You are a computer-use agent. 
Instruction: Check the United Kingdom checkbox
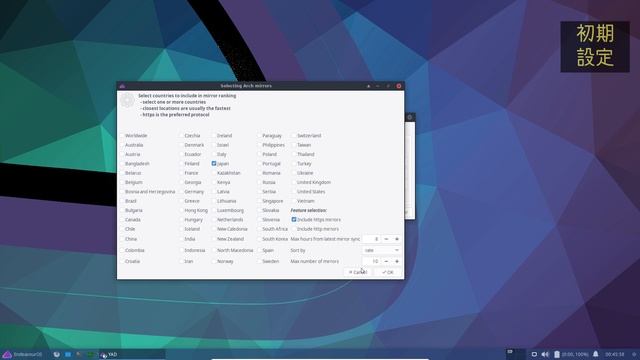click(293, 182)
